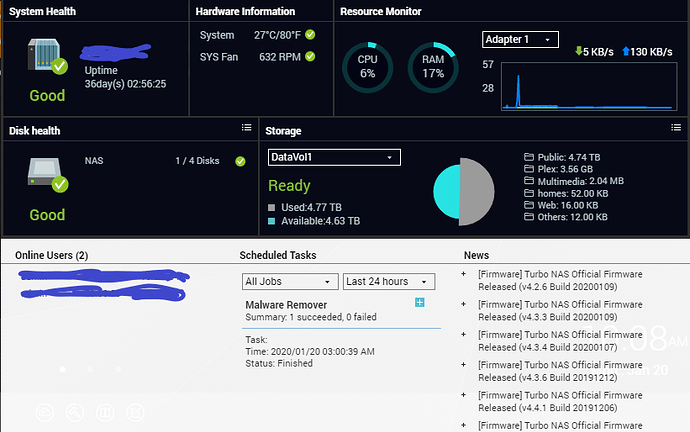Expand the Malware Remover task plus icon
Image resolution: width=690 pixels, height=432 pixels.
tap(419, 302)
